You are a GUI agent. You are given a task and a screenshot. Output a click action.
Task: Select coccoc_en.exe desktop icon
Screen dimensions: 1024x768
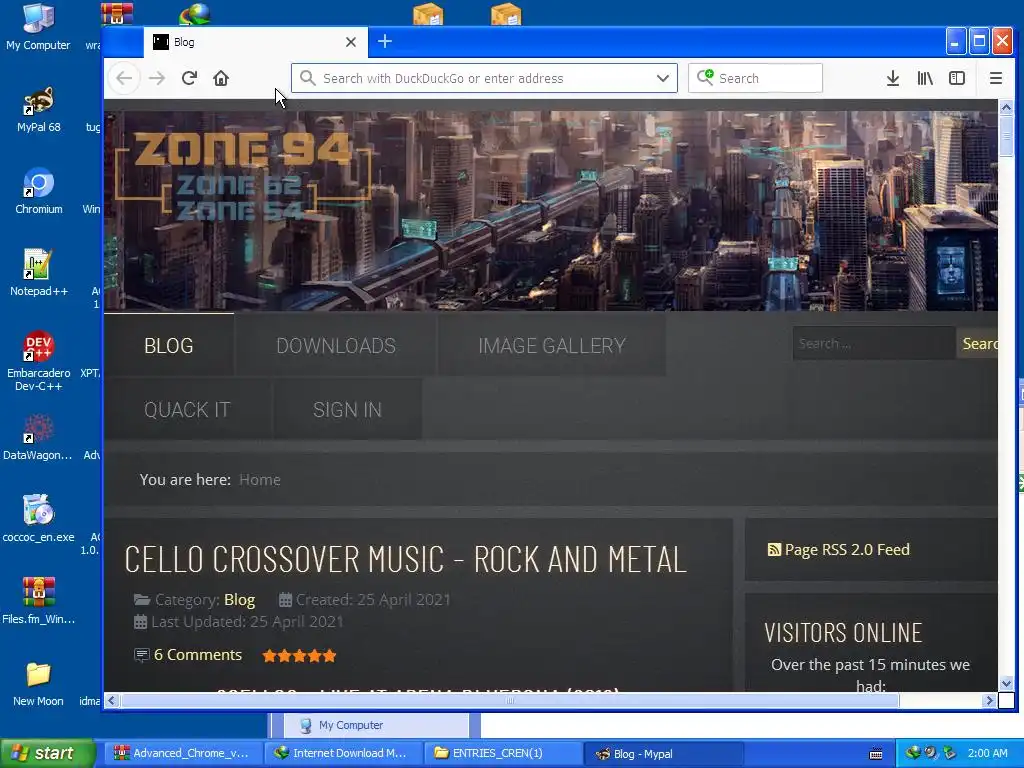click(x=39, y=519)
